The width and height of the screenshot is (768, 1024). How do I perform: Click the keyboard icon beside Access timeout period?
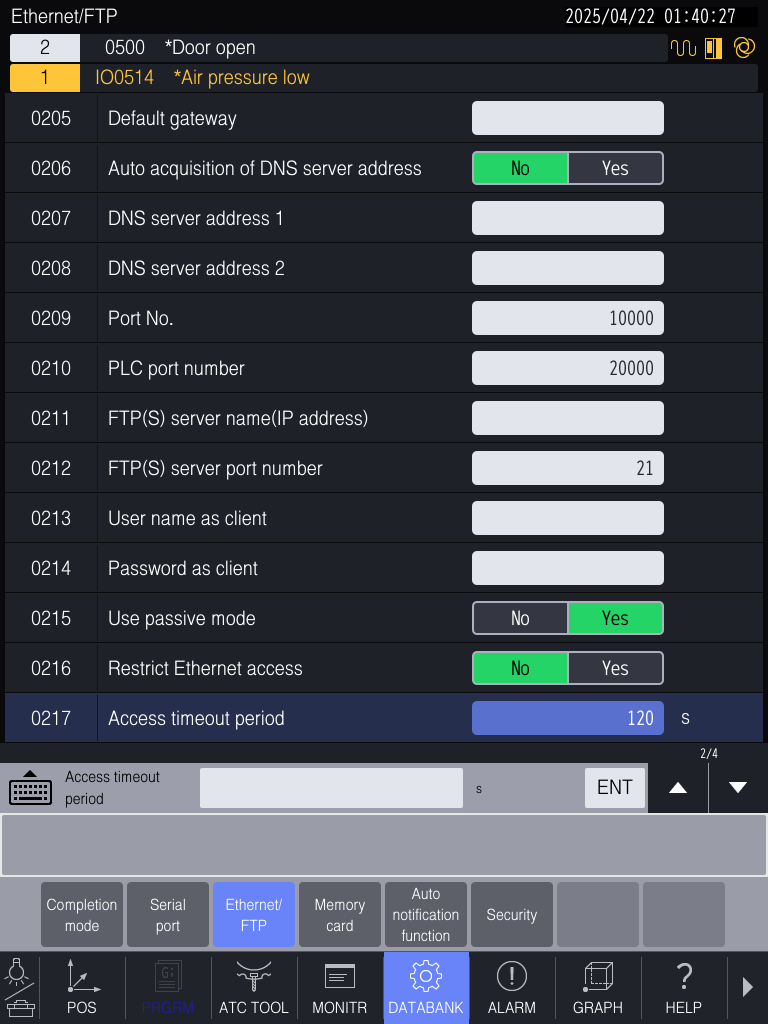30,788
